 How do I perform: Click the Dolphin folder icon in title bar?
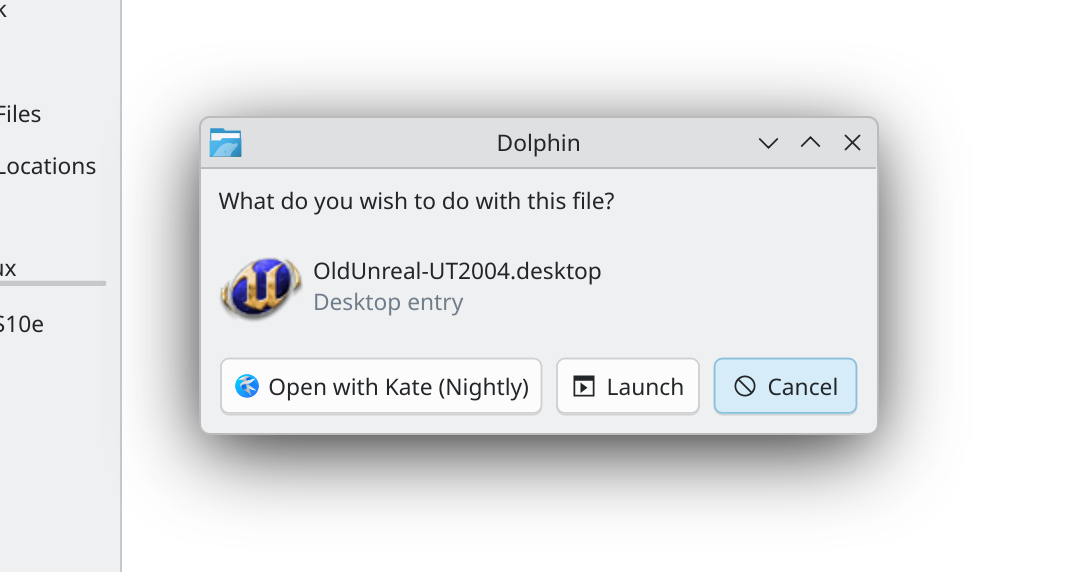click(x=226, y=143)
